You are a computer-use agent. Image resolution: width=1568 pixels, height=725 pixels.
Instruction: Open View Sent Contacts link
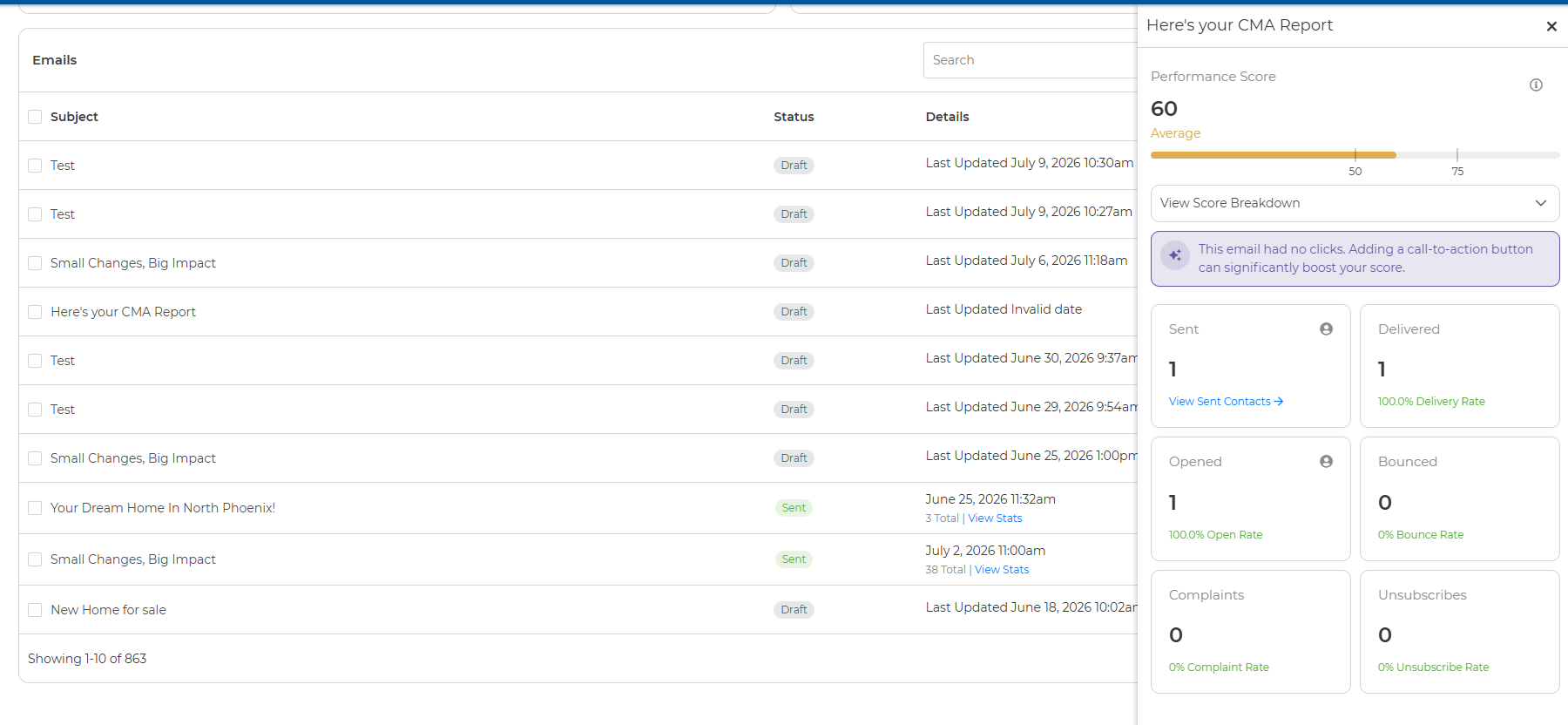[1226, 401]
